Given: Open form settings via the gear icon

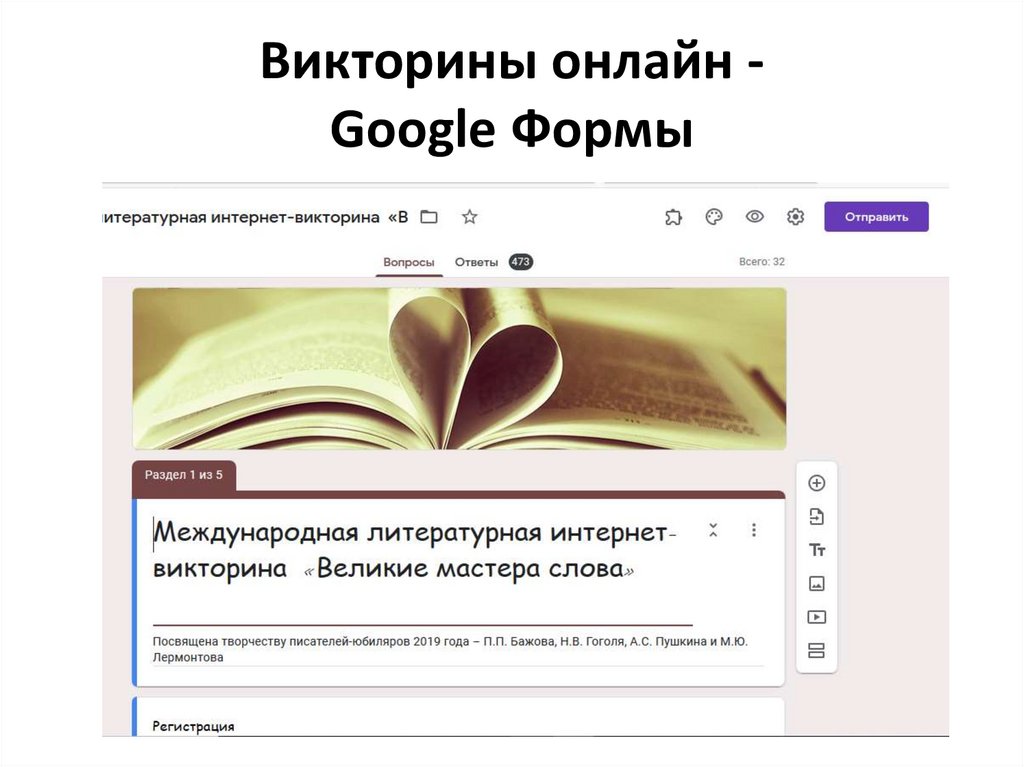Looking at the screenshot, I should click(x=795, y=216).
